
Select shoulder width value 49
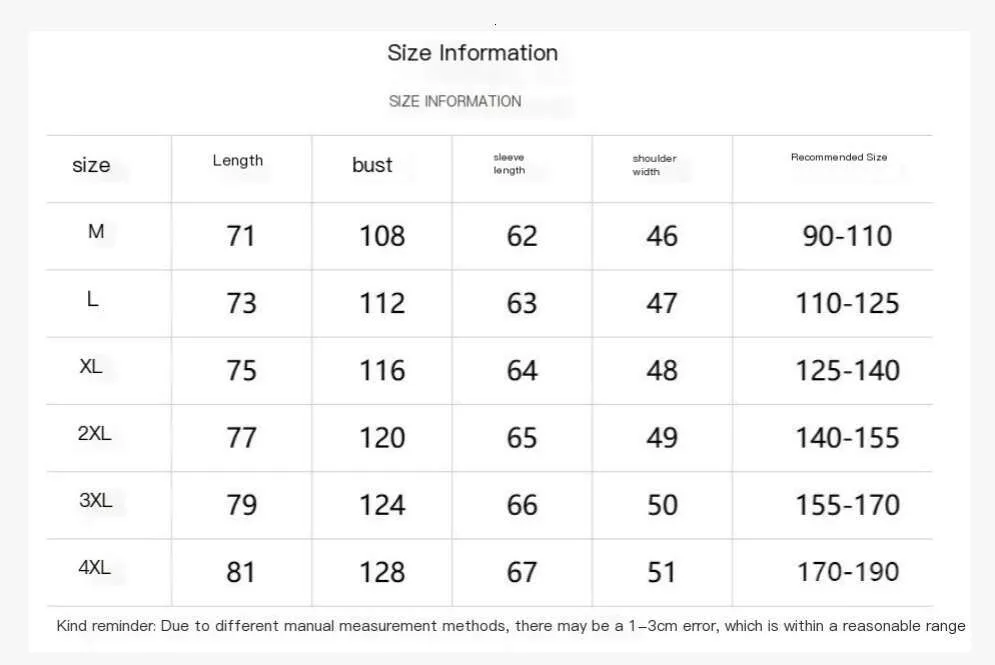pos(662,438)
